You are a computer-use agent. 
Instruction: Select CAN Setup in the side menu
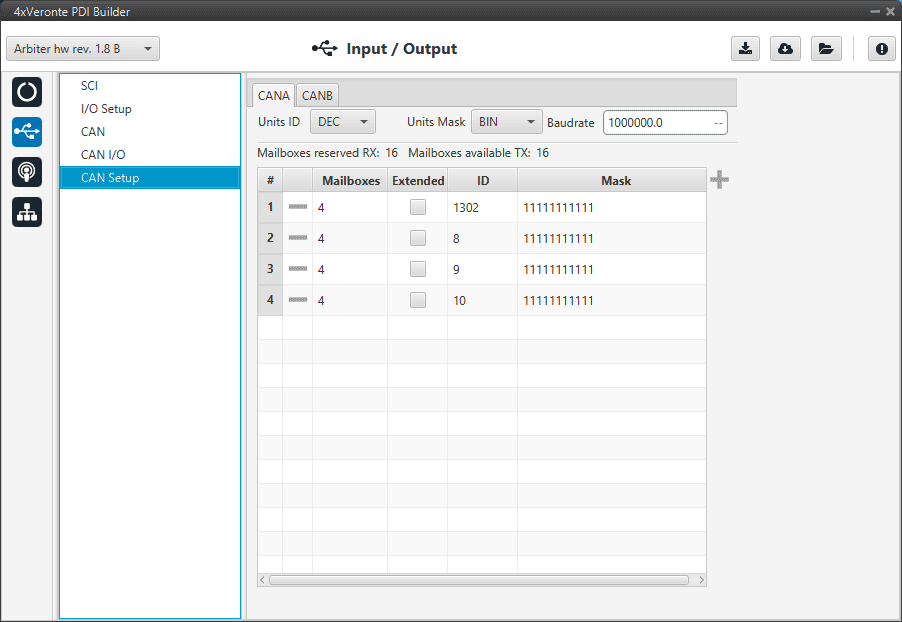[150, 178]
